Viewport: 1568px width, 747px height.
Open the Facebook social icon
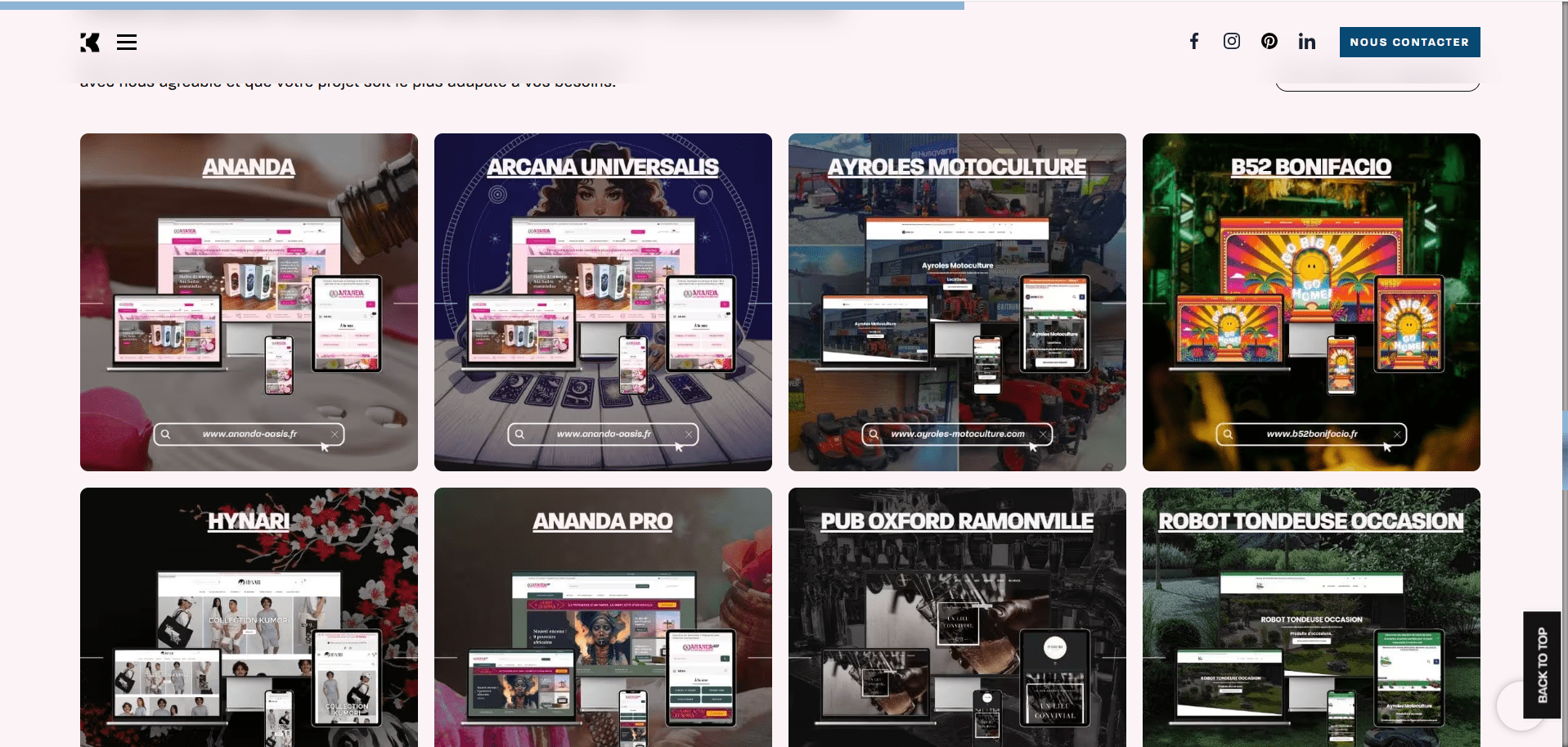click(x=1194, y=42)
